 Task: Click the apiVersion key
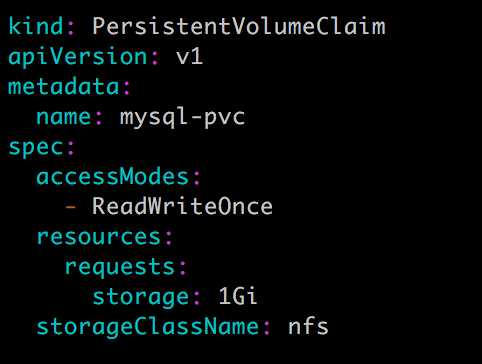point(77,57)
